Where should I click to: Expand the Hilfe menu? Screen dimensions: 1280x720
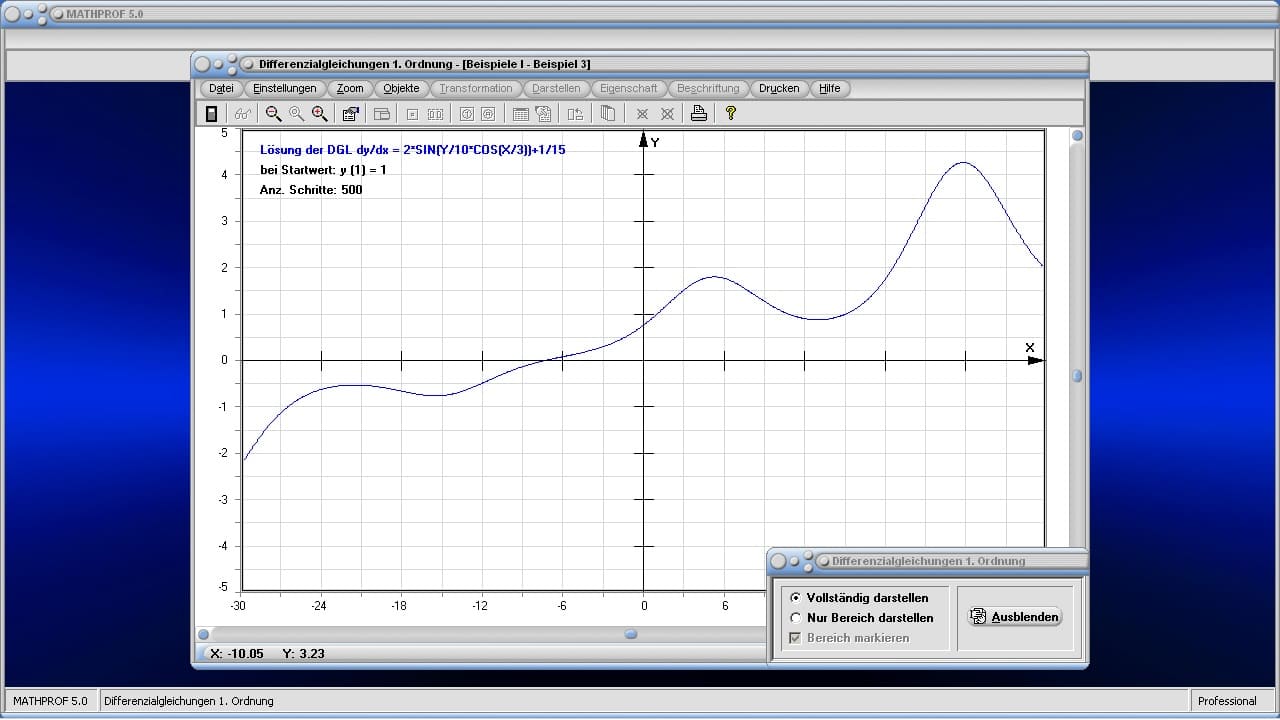click(x=829, y=88)
